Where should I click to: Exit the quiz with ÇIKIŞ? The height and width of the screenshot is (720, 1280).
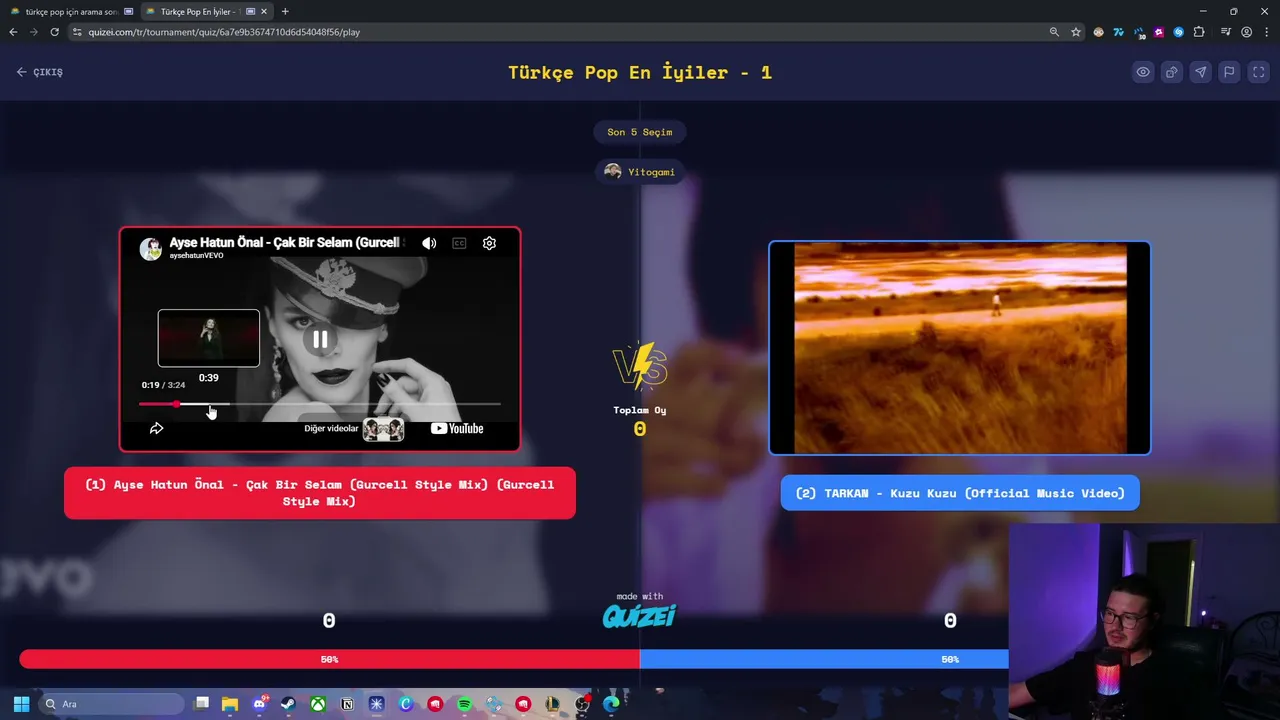click(40, 72)
